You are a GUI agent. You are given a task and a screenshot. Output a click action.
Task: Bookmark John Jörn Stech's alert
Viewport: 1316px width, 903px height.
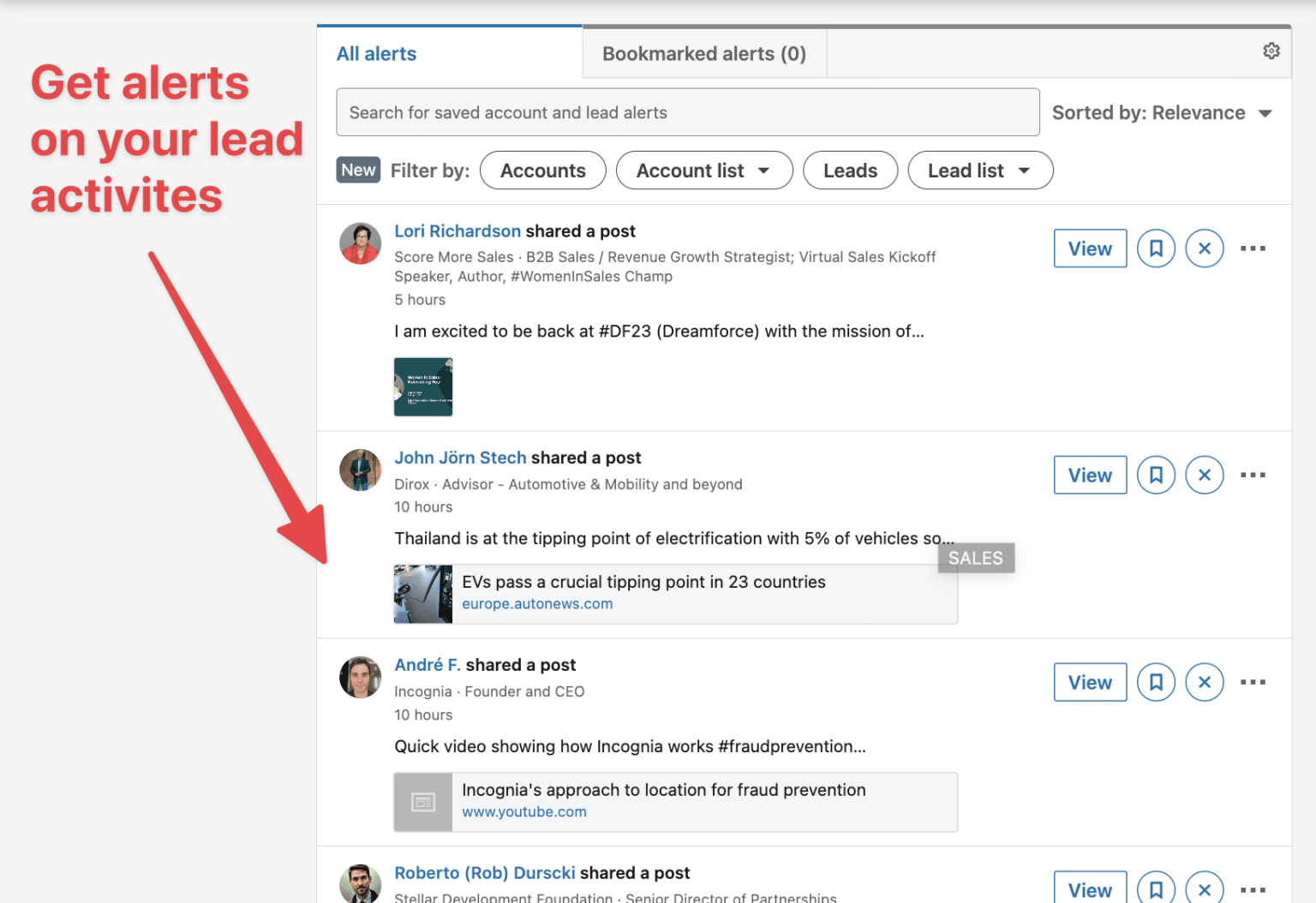coord(1156,475)
